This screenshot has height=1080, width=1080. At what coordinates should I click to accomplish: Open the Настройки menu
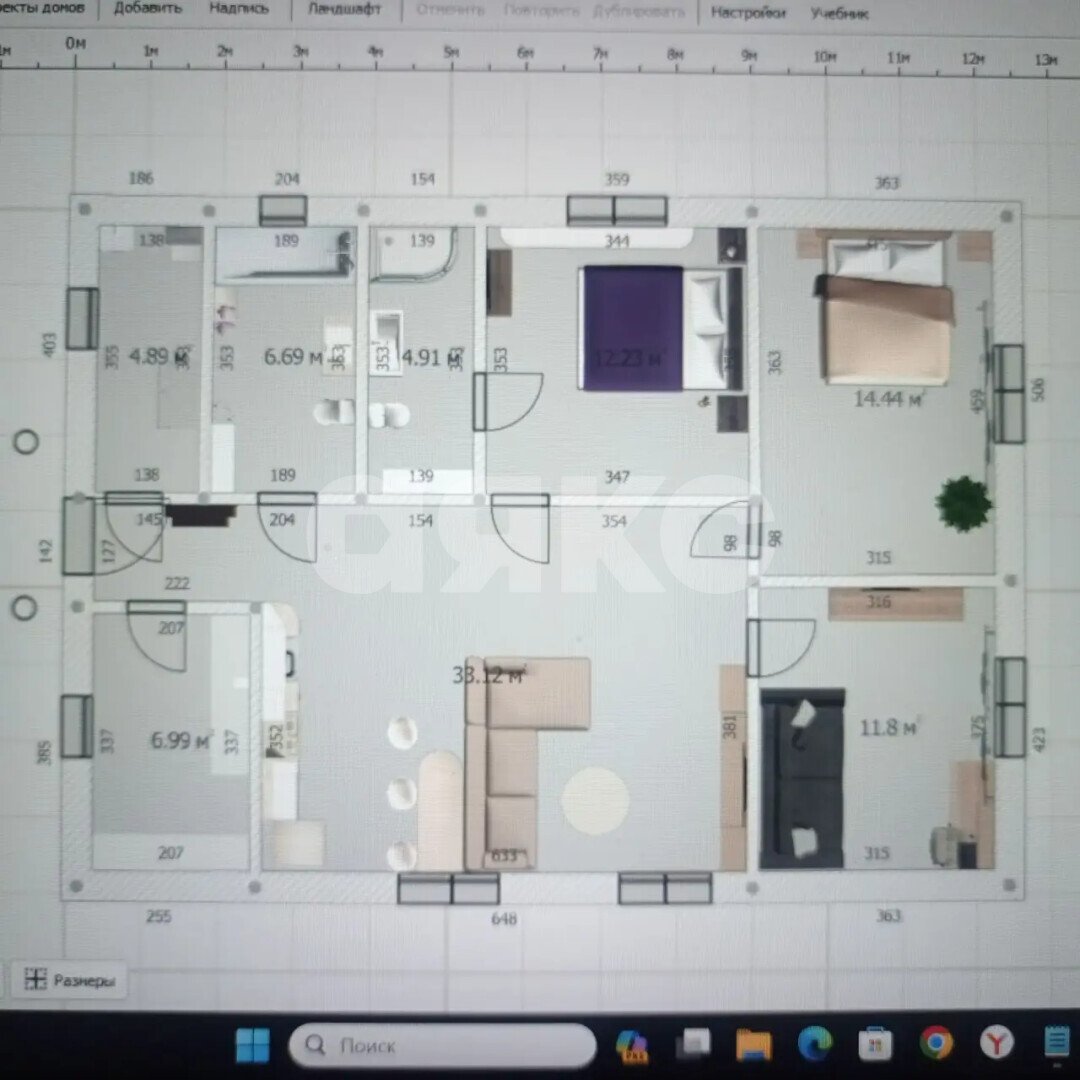(x=748, y=12)
